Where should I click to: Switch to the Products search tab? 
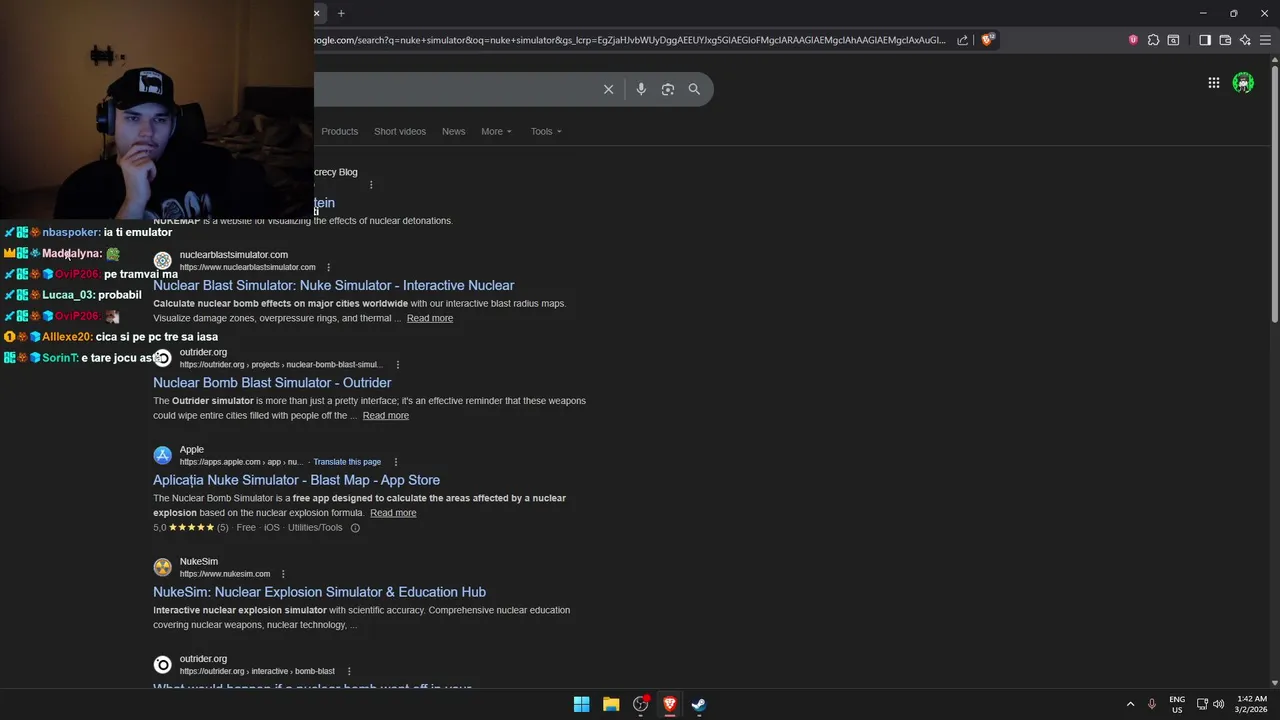(339, 131)
